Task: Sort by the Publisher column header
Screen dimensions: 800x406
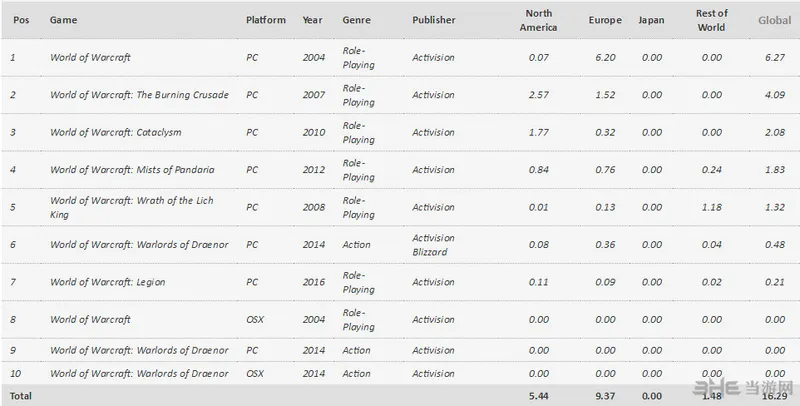Action: [x=434, y=20]
